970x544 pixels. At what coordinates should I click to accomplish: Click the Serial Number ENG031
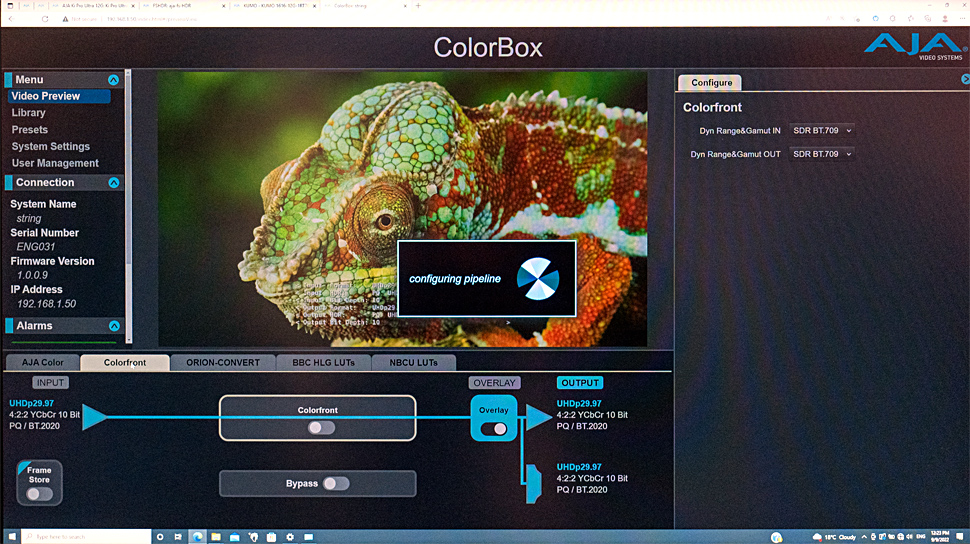coord(36,246)
